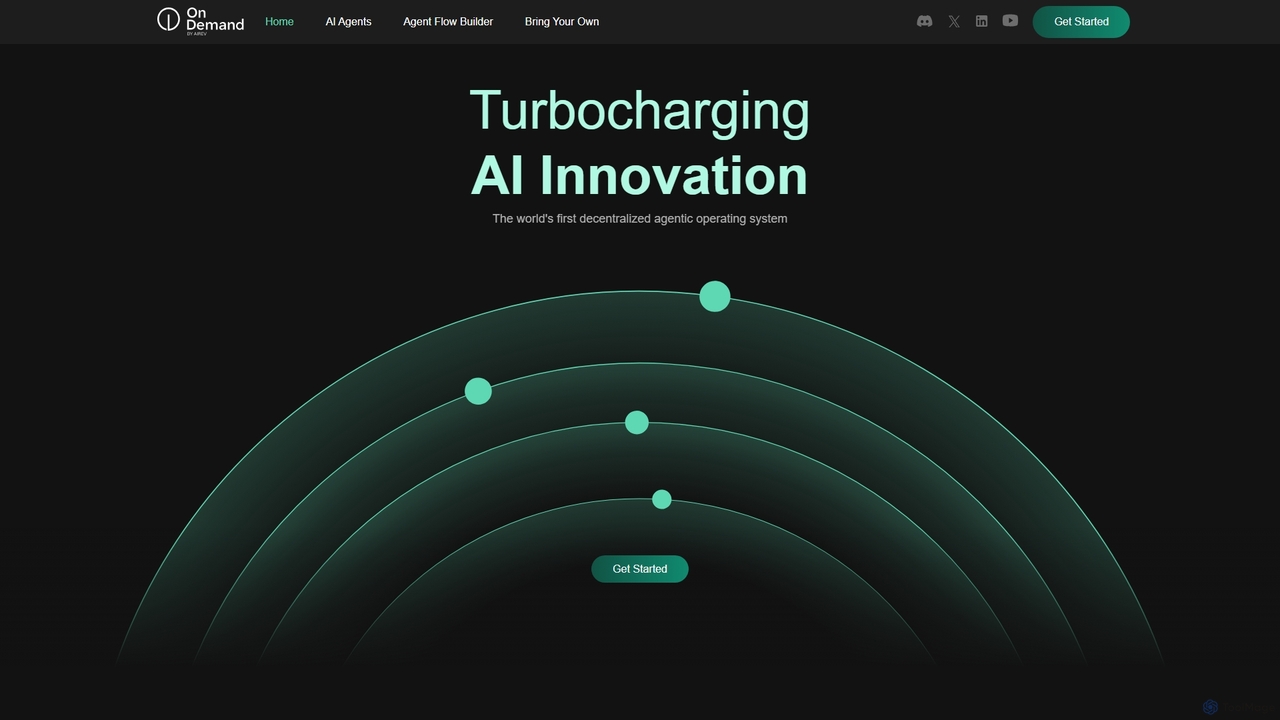Click the "AI Innovation" heading text

coord(639,175)
